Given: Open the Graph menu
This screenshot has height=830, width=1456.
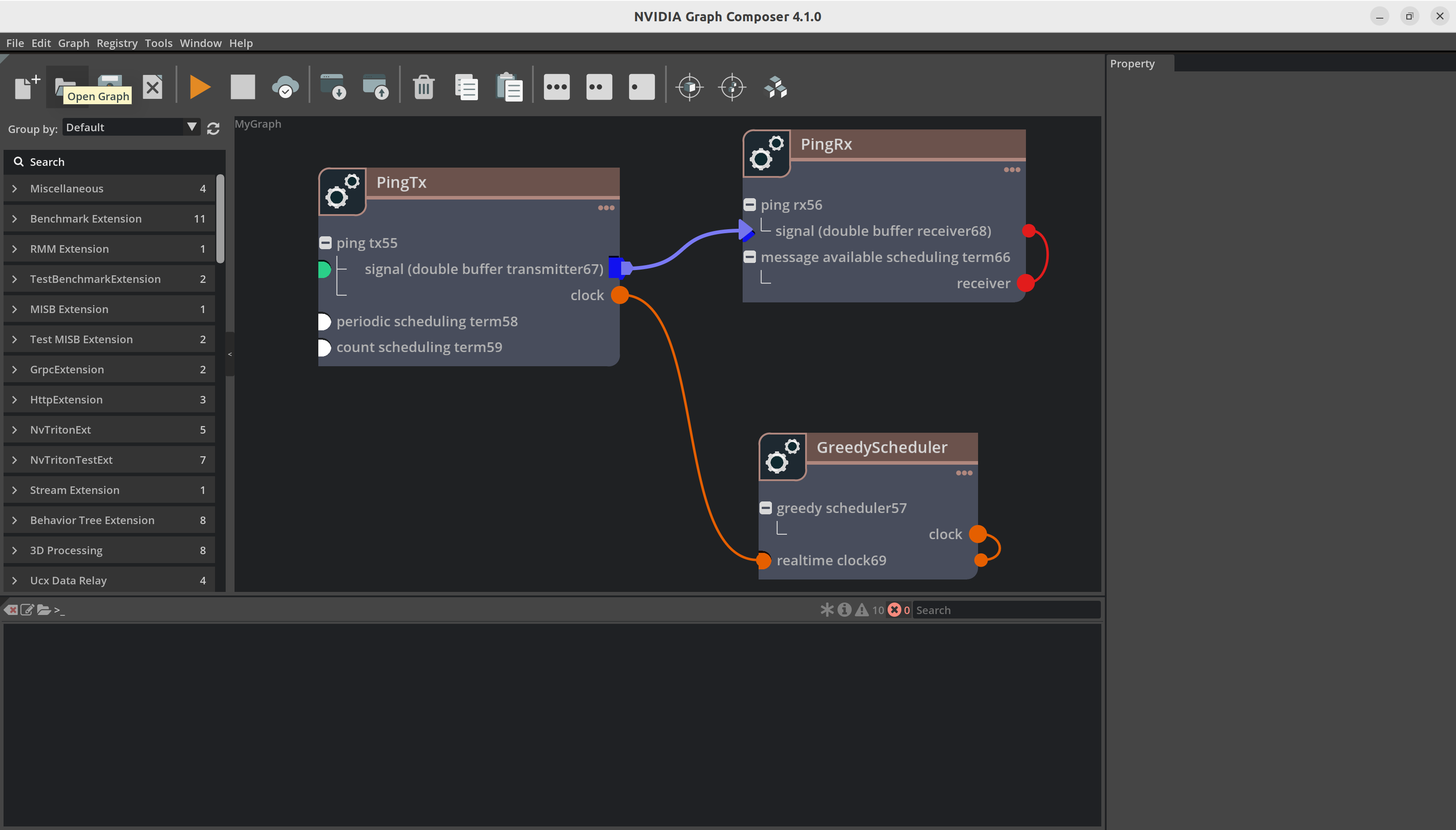Looking at the screenshot, I should coord(74,43).
